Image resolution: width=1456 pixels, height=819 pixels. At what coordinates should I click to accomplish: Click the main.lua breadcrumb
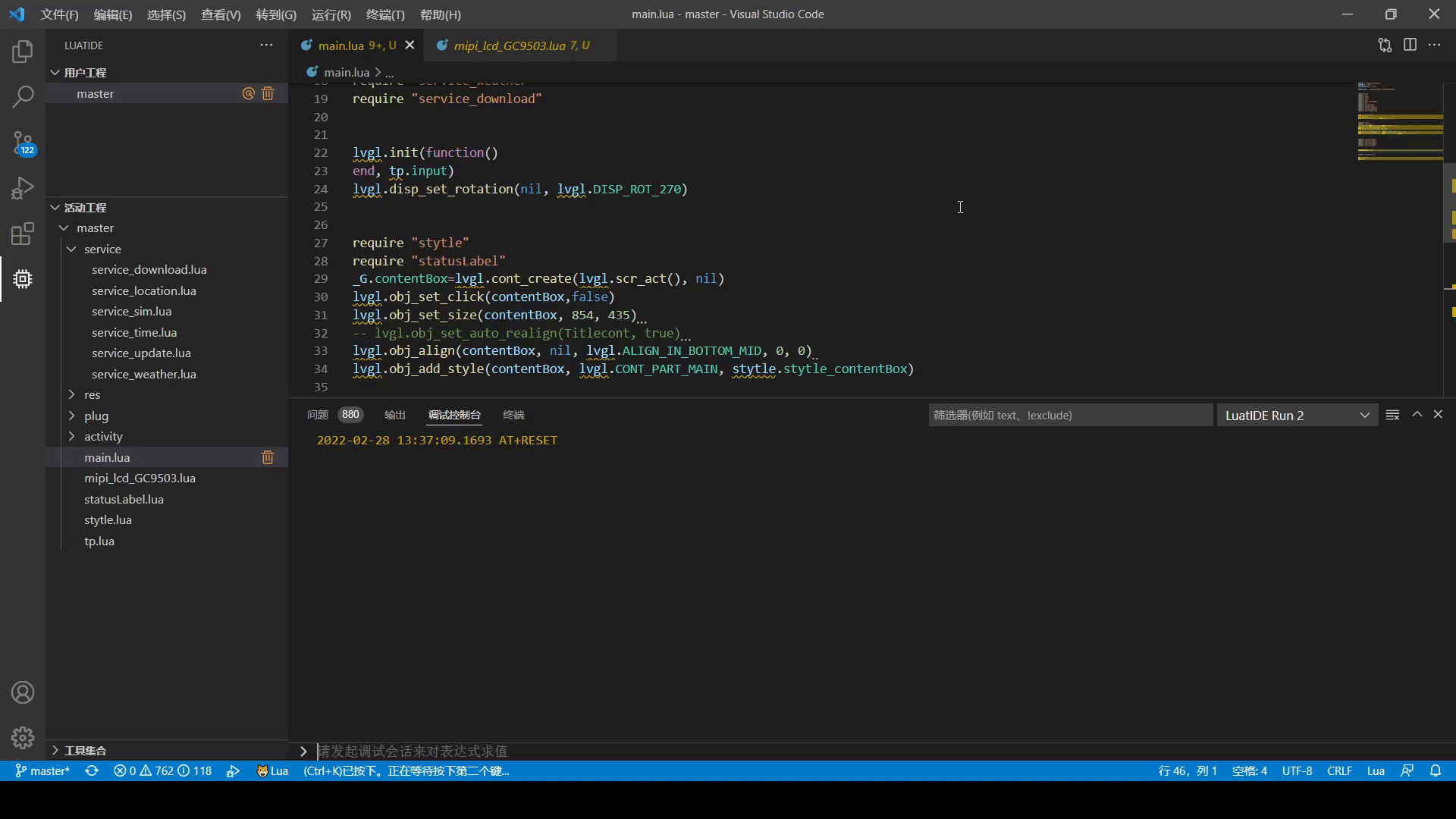click(347, 72)
